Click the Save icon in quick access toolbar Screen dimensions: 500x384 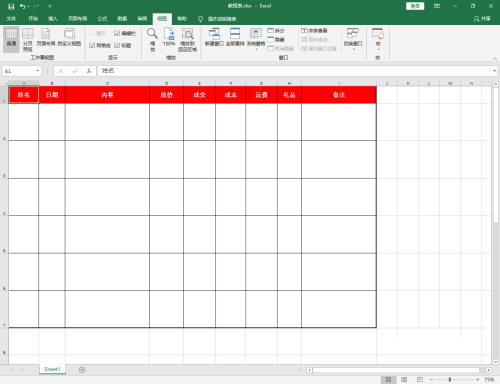[11, 6]
